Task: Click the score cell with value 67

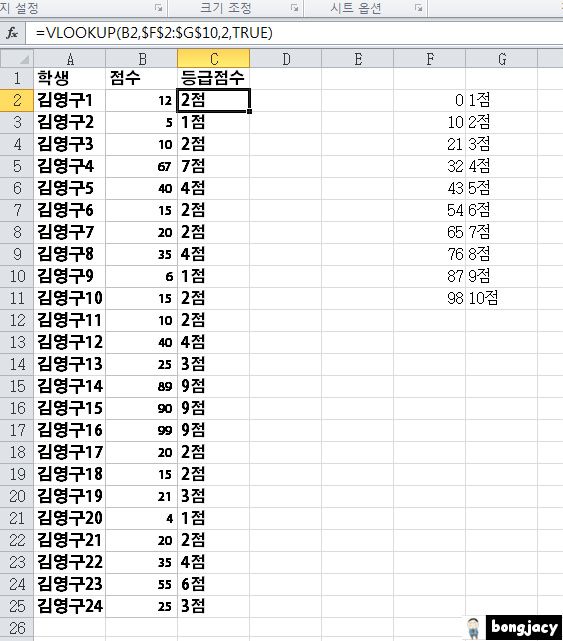Action: tap(142, 166)
